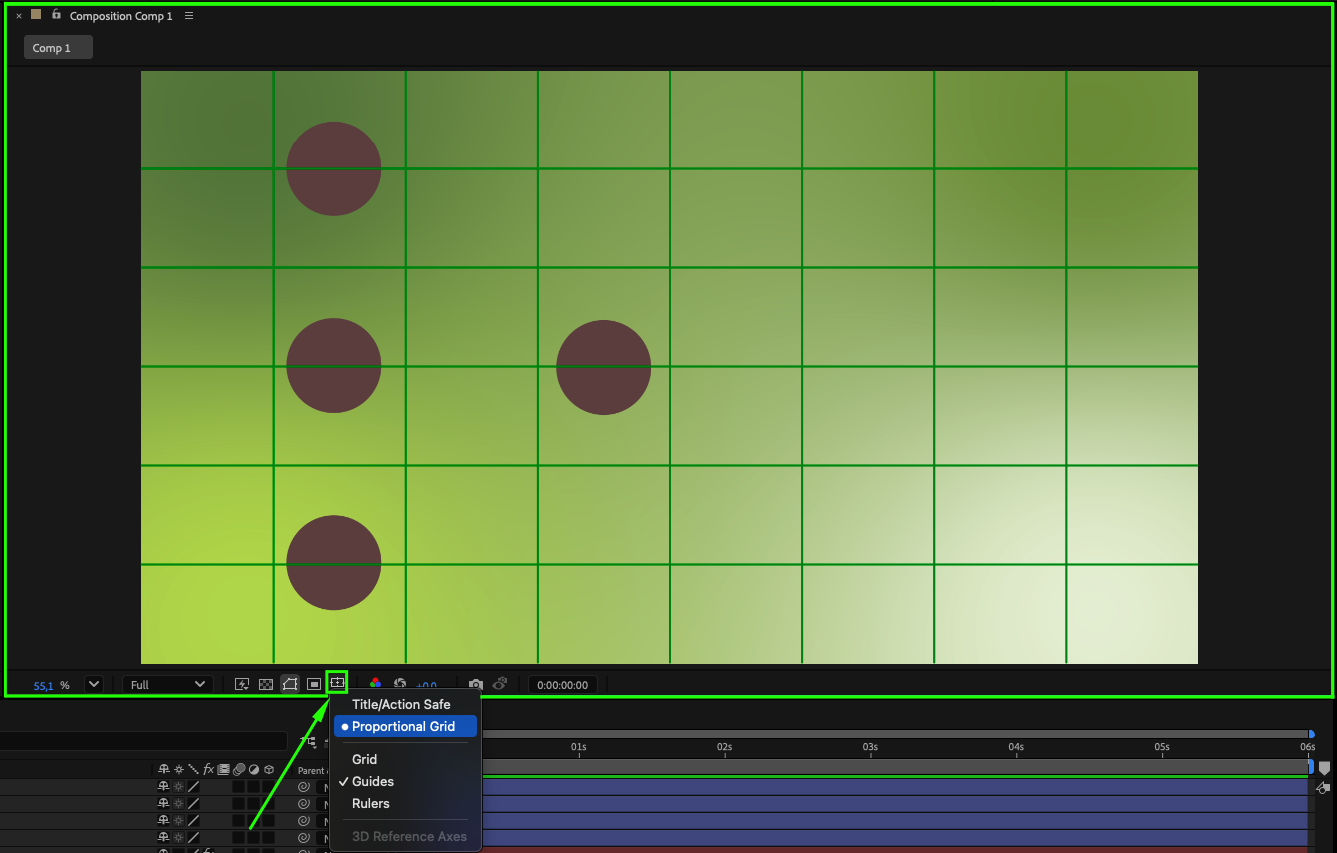Toggle the Quality switch on the first layer row

193,788
